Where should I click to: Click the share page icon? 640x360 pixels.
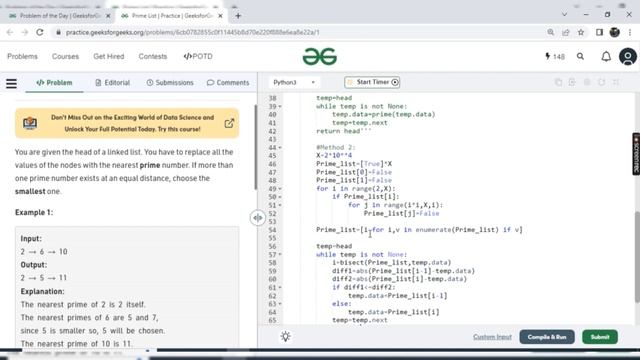(x=566, y=32)
